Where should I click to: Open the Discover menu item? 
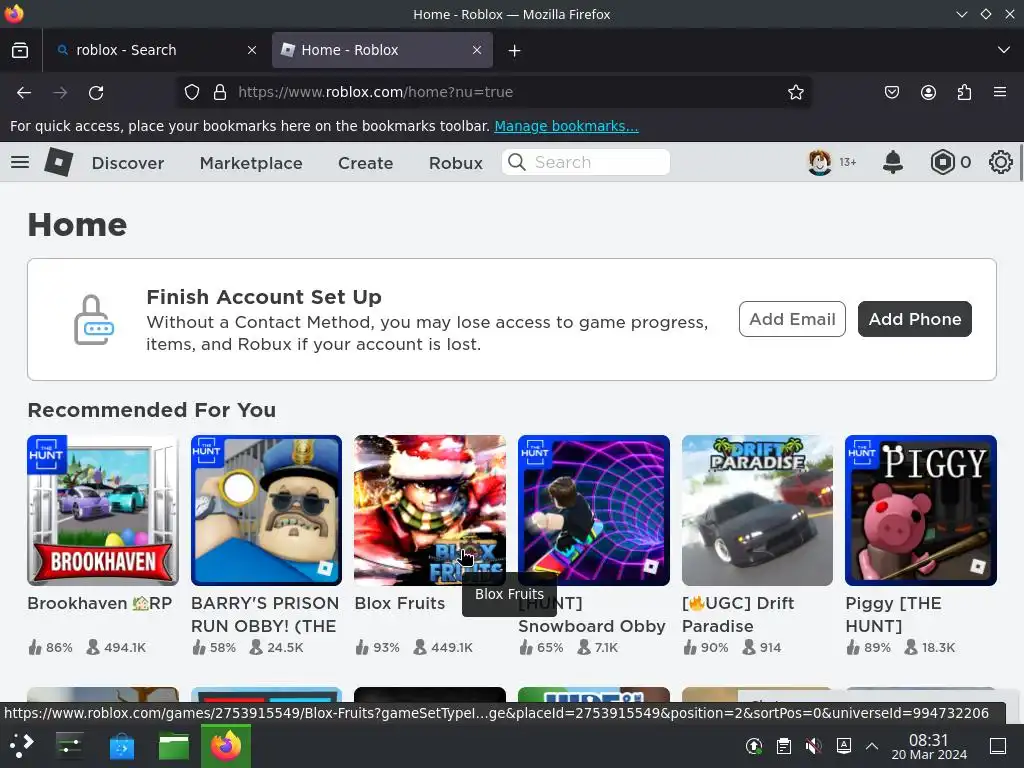[128, 163]
